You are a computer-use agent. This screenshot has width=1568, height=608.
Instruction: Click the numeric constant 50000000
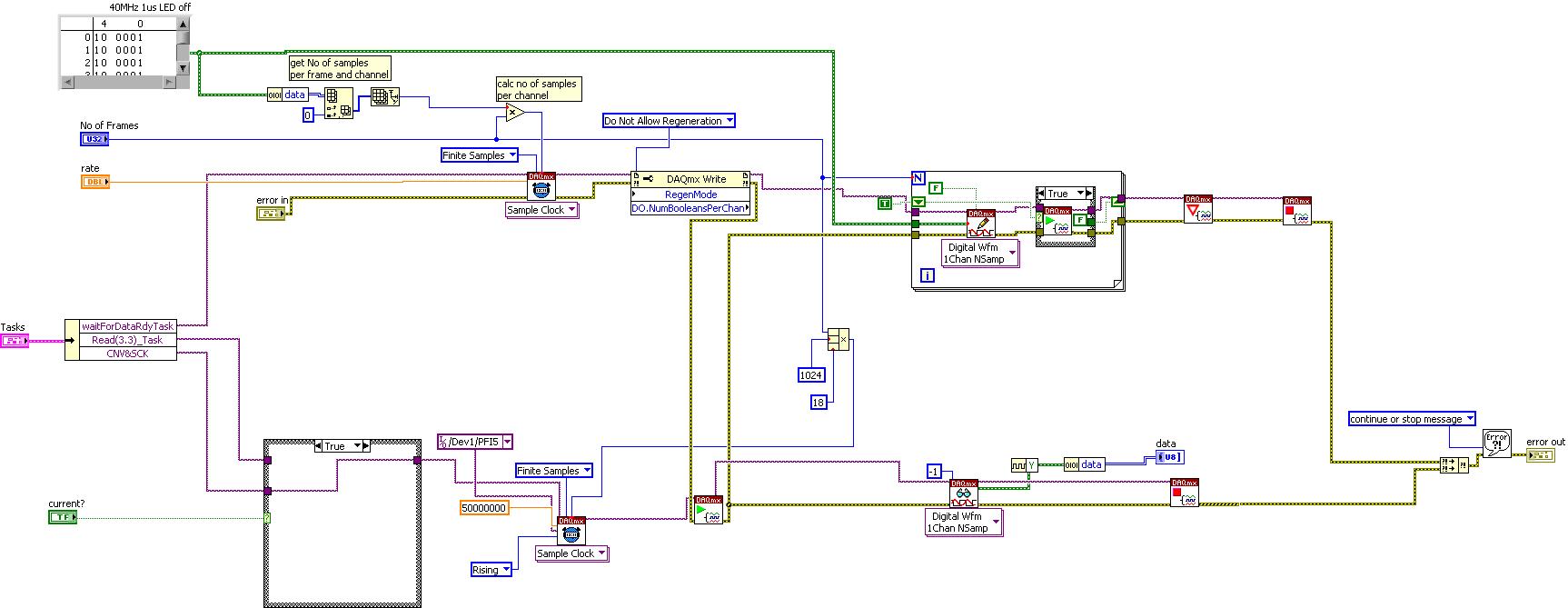pos(484,508)
